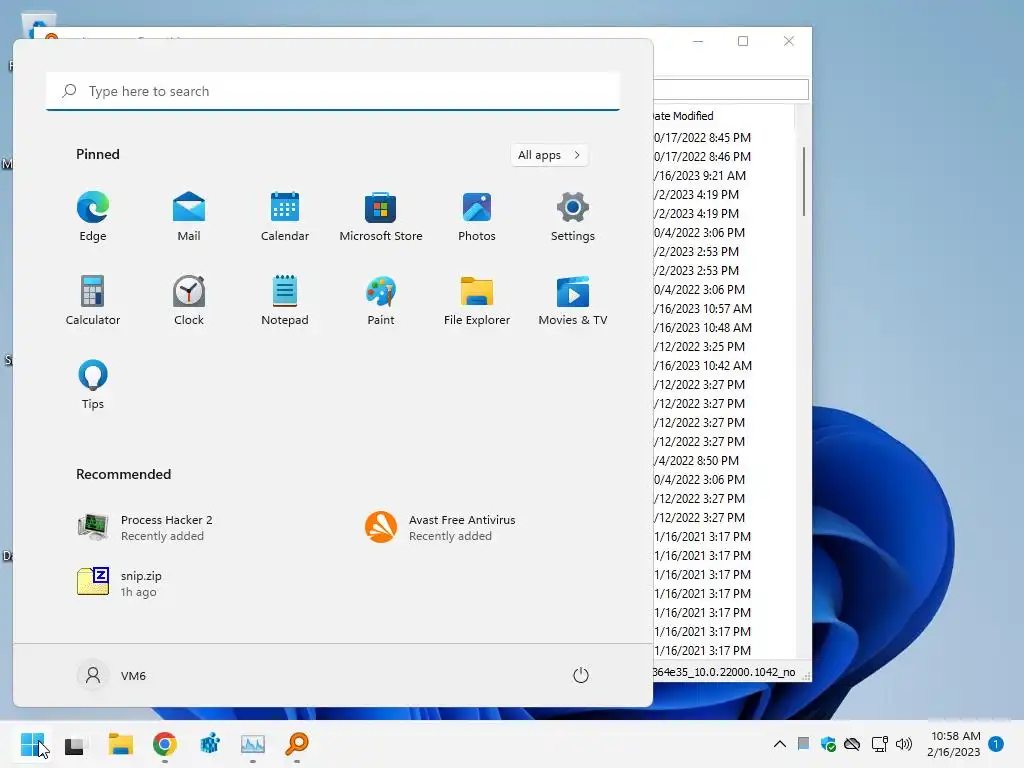Image resolution: width=1024 pixels, height=768 pixels.
Task: Open File Explorer pinned app
Action: 477,300
